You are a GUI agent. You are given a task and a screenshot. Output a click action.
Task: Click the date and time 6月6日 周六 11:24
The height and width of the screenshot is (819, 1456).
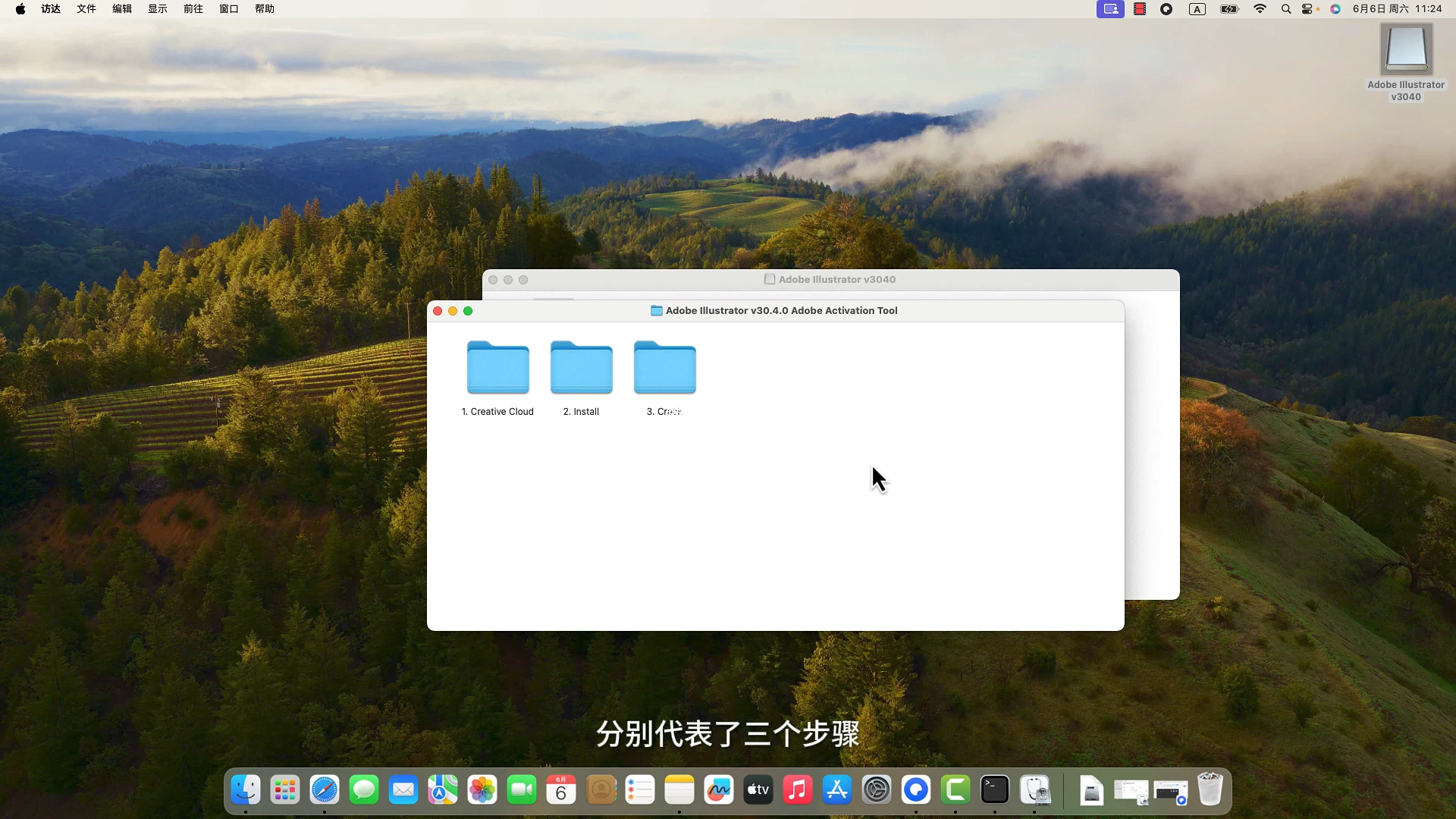pyautogui.click(x=1398, y=9)
